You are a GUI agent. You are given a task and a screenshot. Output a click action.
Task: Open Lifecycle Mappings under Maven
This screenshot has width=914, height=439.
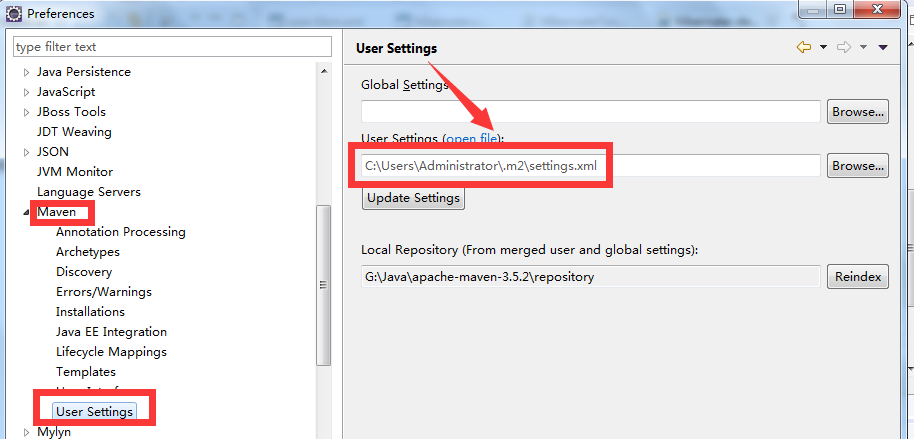click(111, 352)
